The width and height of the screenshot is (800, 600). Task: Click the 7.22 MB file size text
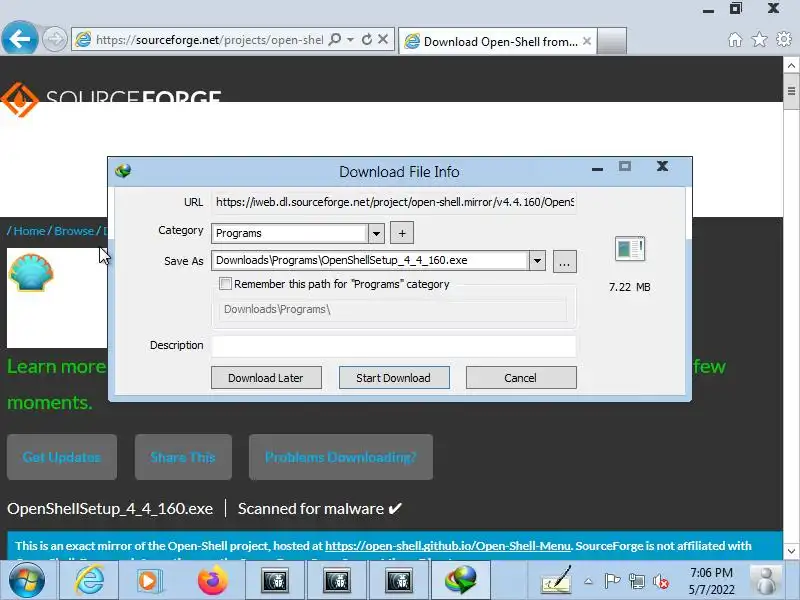(630, 287)
